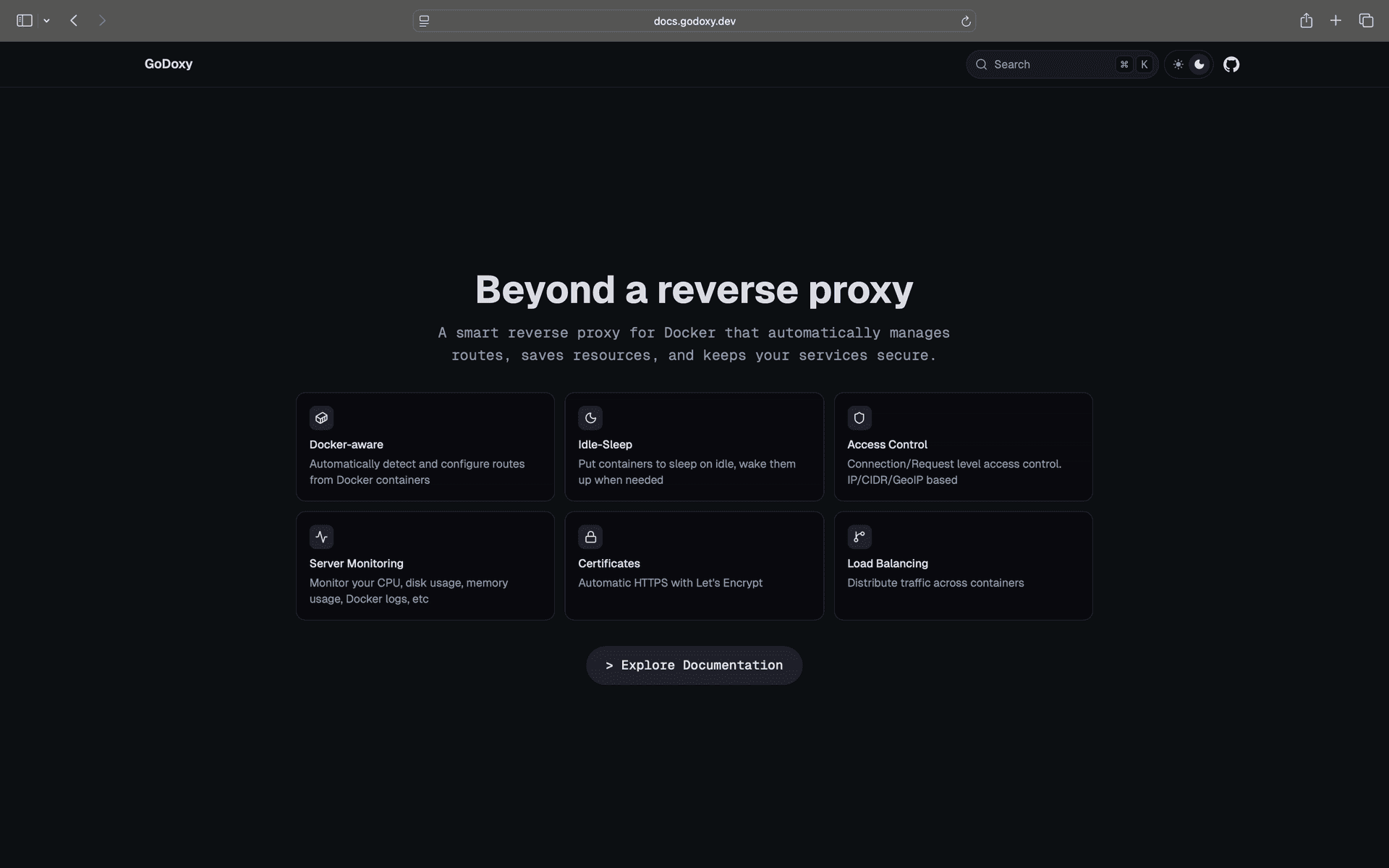Viewport: 1389px width, 868px height.
Task: Click the Idle-Sleep moon icon
Action: pos(590,418)
